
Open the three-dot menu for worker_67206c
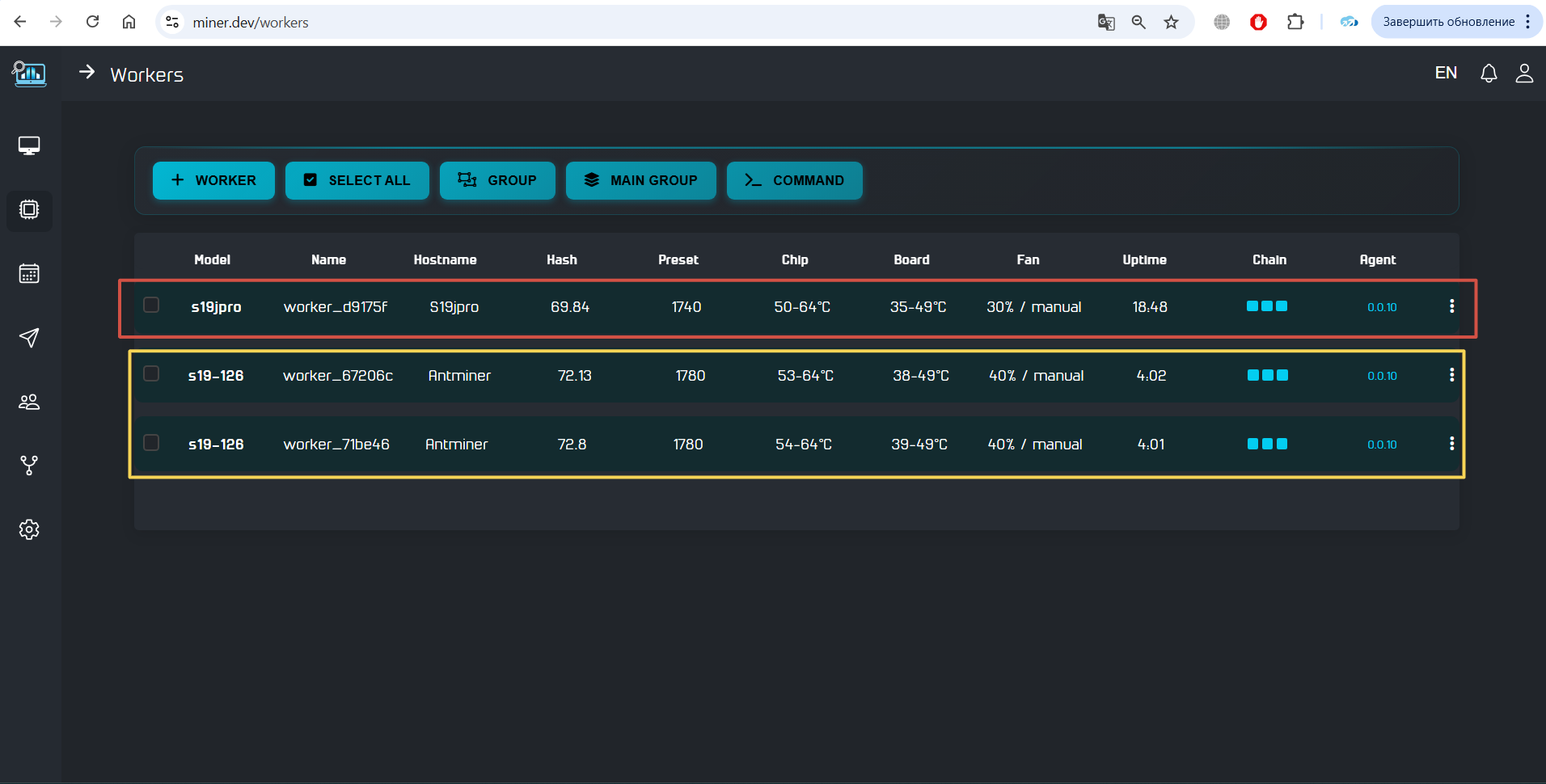(x=1452, y=374)
